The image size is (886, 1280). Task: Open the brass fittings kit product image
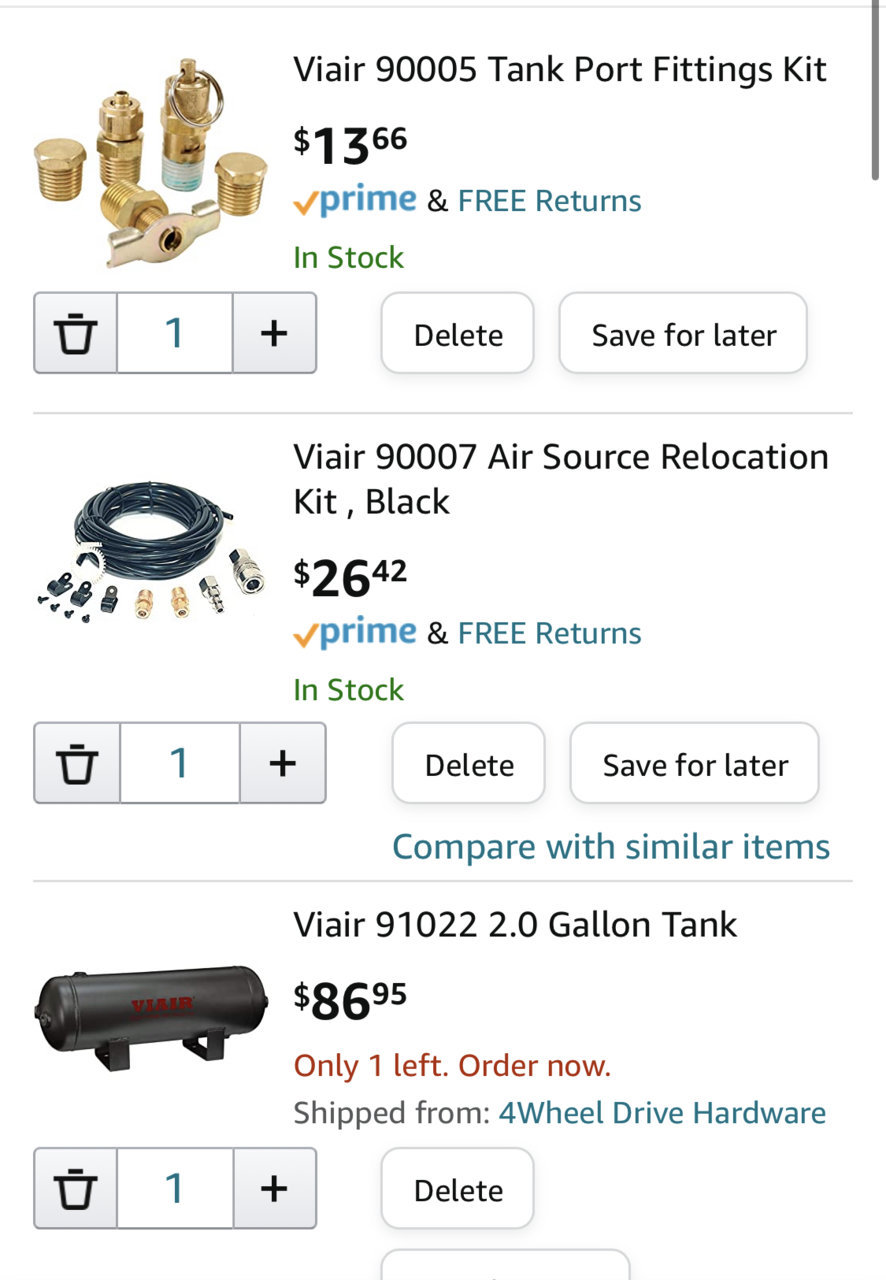(151, 162)
